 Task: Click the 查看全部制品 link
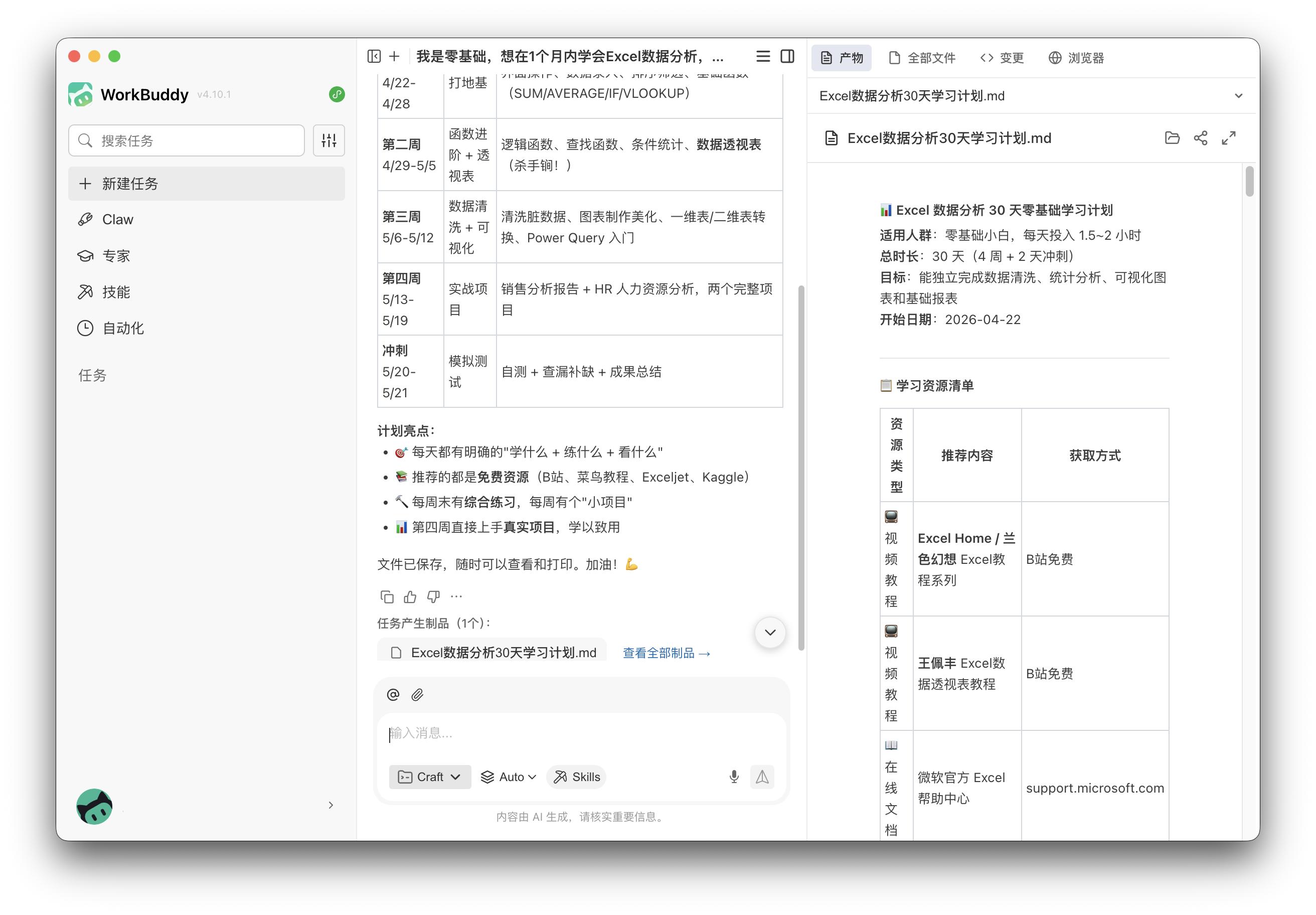(666, 653)
